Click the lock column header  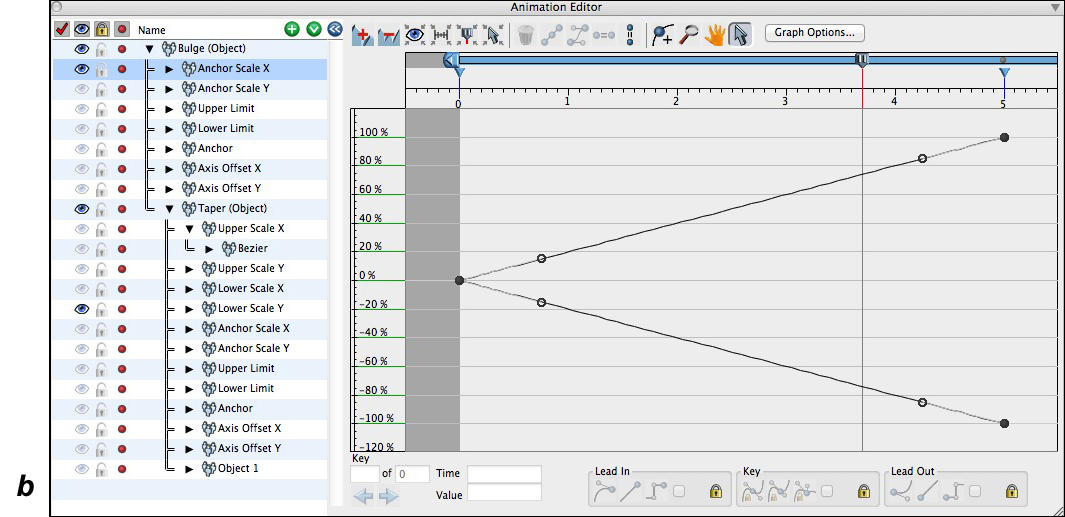tap(101, 29)
